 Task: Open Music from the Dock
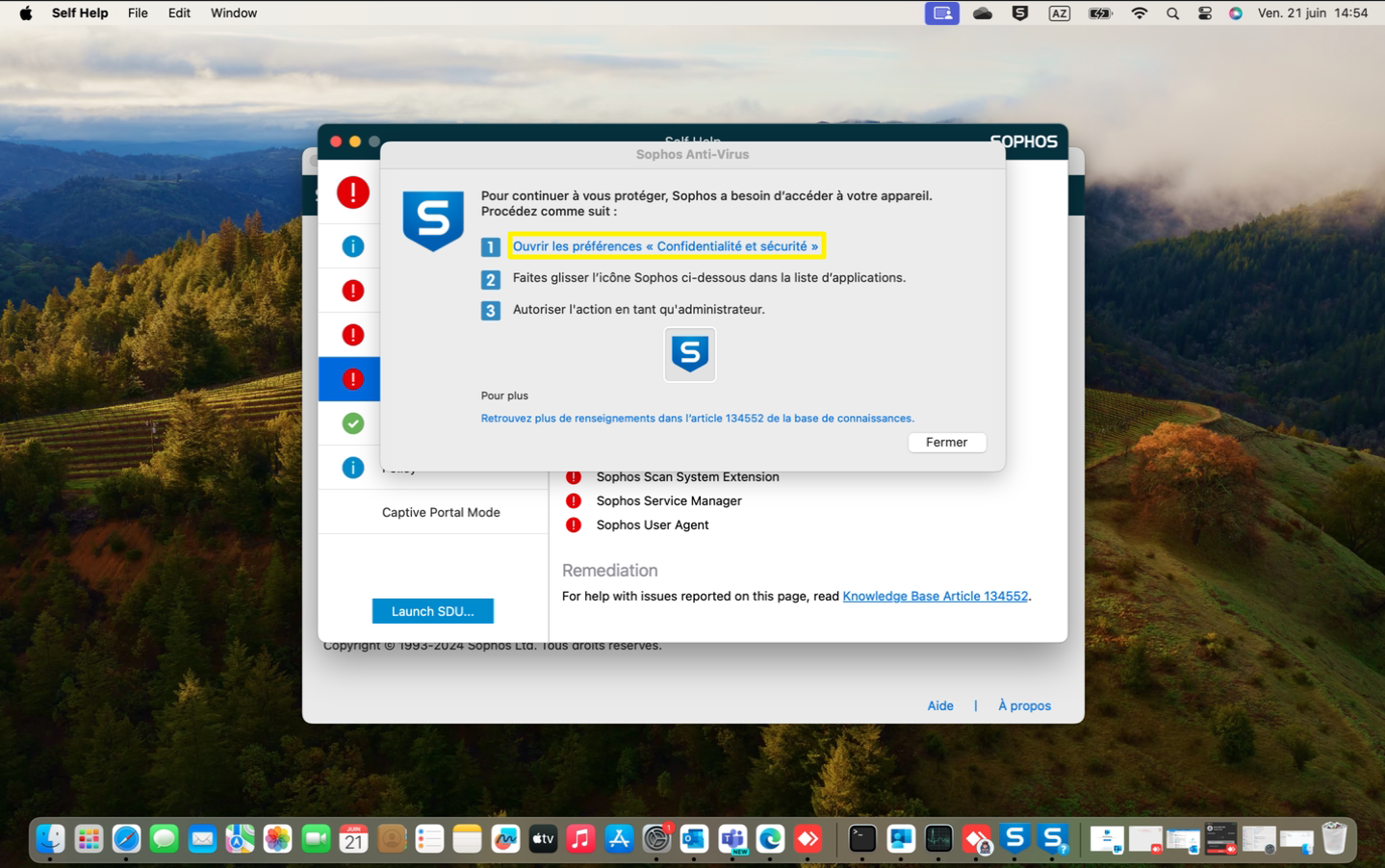coord(580,839)
